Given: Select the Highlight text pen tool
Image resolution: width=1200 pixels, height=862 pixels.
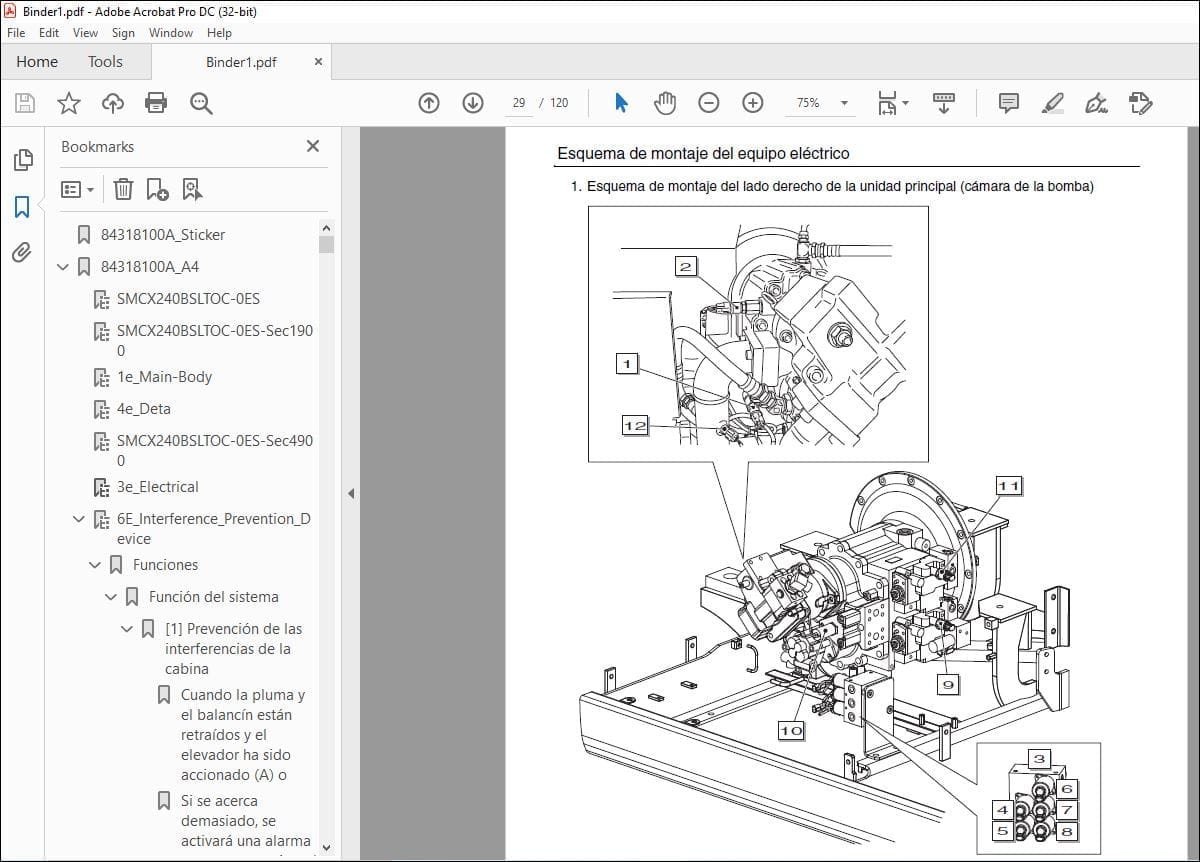Looking at the screenshot, I should pyautogui.click(x=1053, y=103).
